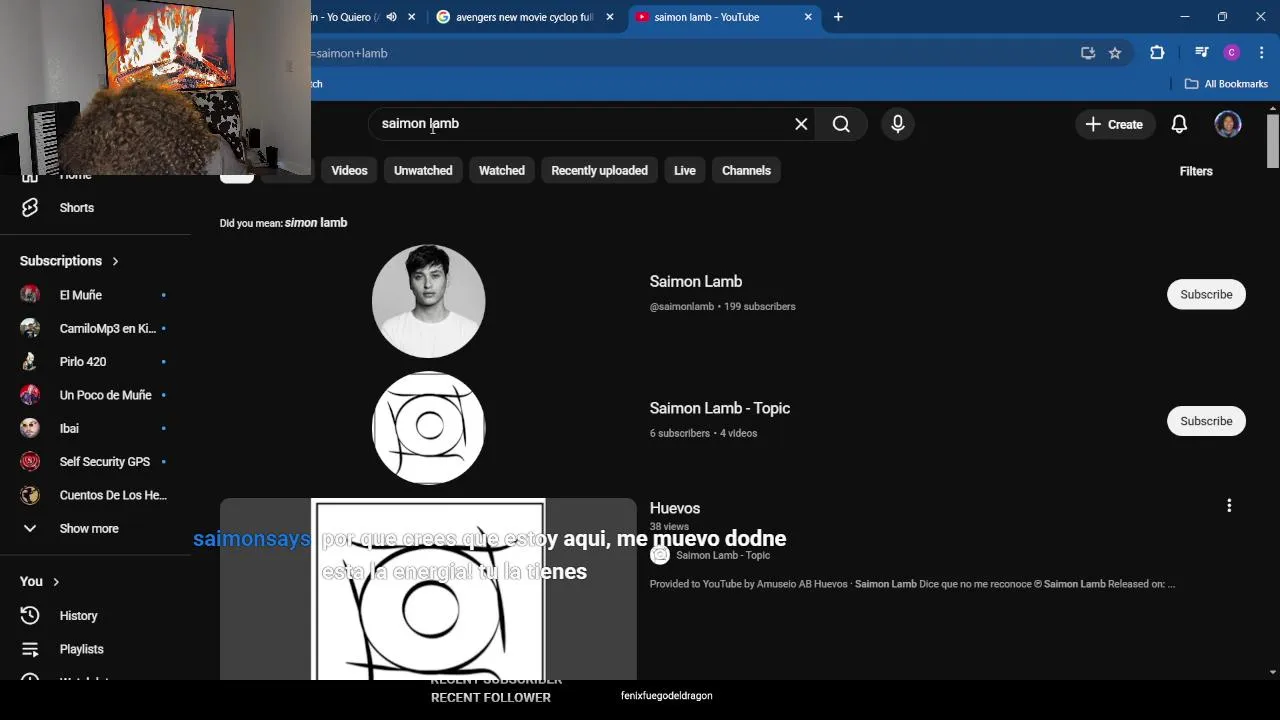Open the Huevos video title
This screenshot has height=720, width=1280.
click(x=675, y=508)
